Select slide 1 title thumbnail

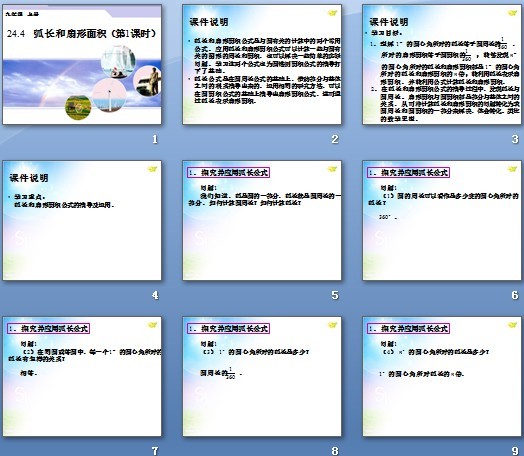[x=82, y=64]
